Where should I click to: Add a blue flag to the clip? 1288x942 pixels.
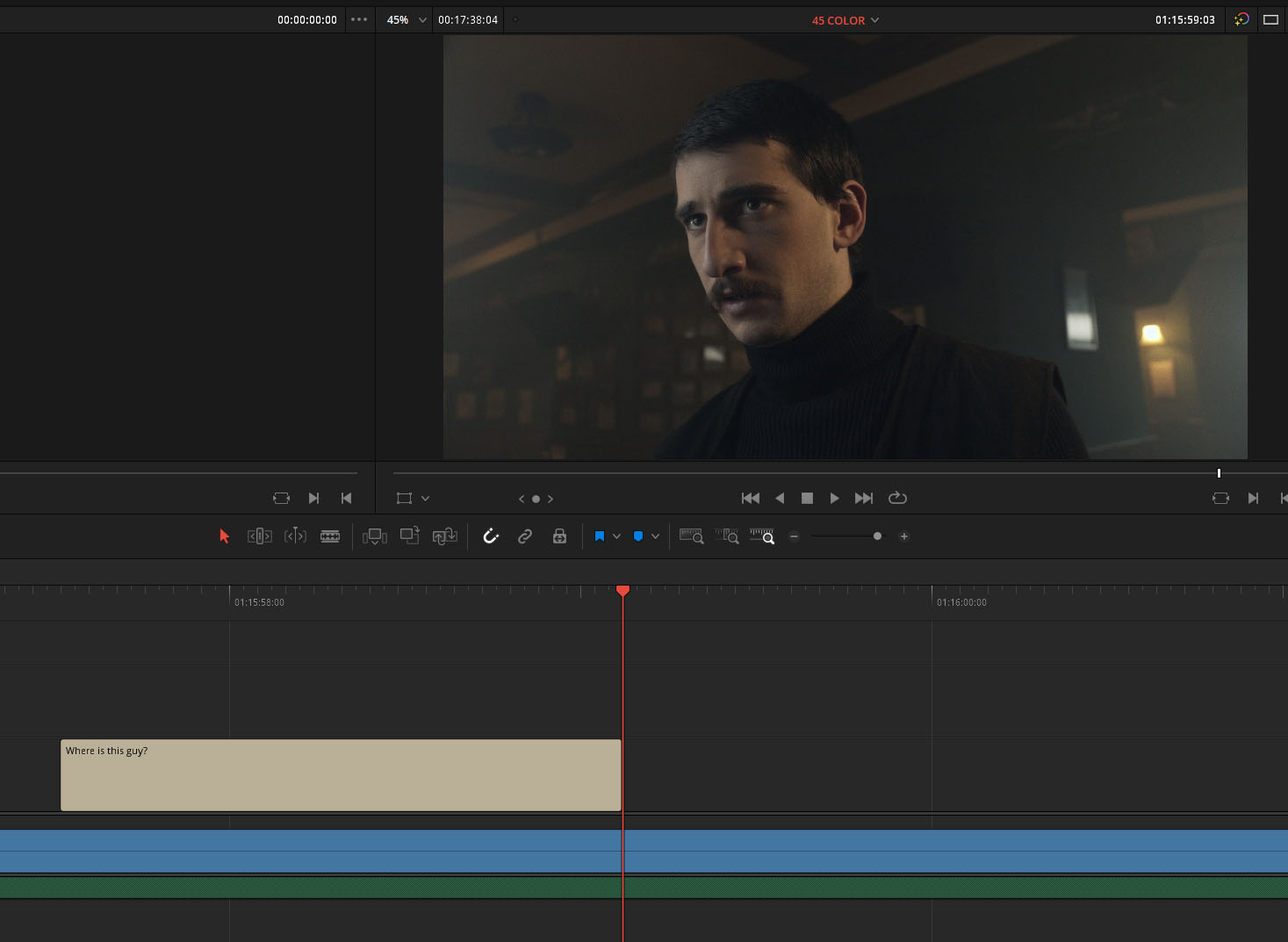click(x=600, y=536)
